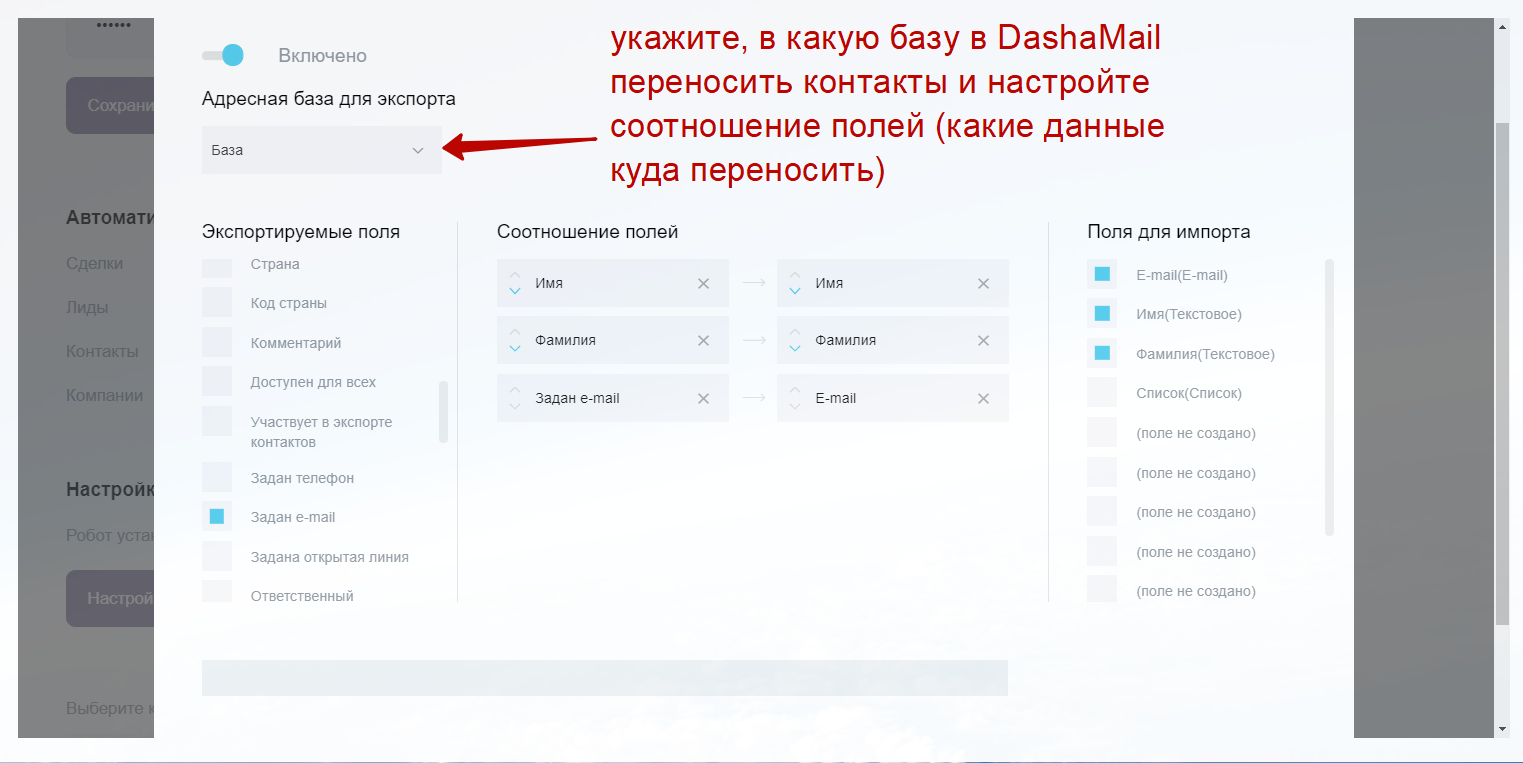Remove the right E-mail import field with X
This screenshot has width=1523, height=763.
point(983,399)
